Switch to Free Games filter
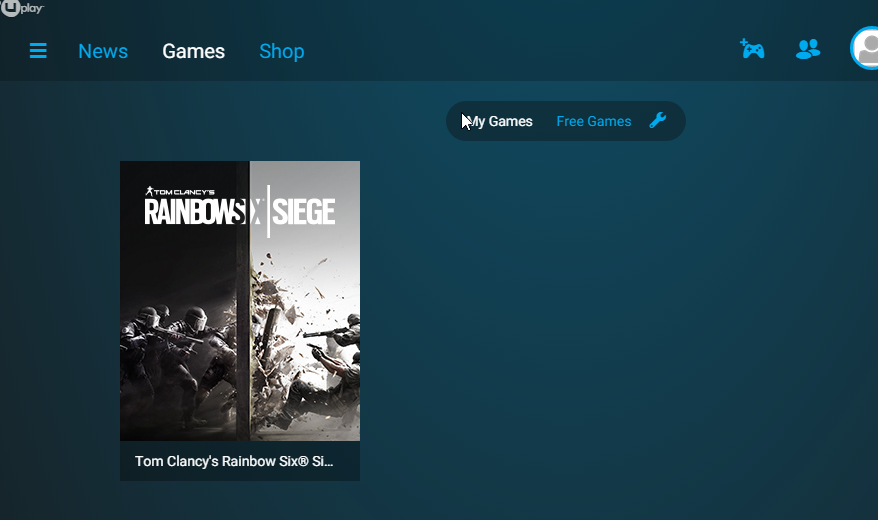This screenshot has width=878, height=520. pos(594,121)
